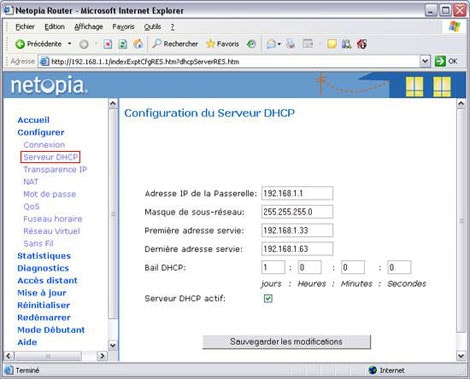
Task: Open the Fuseau horaire link
Action: click(53, 219)
